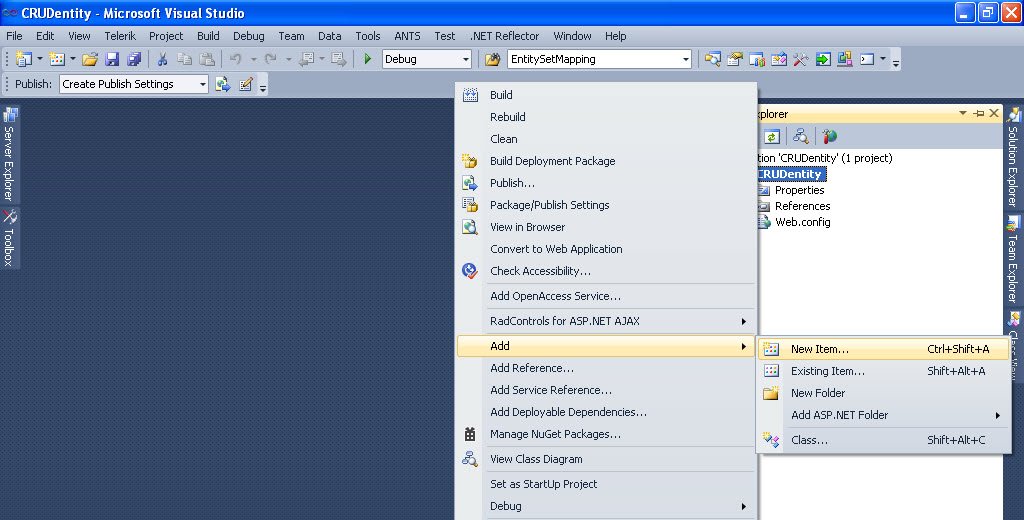Click the green arrow Start Page icon
This screenshot has width=1024, height=520.
pyautogui.click(x=823, y=59)
